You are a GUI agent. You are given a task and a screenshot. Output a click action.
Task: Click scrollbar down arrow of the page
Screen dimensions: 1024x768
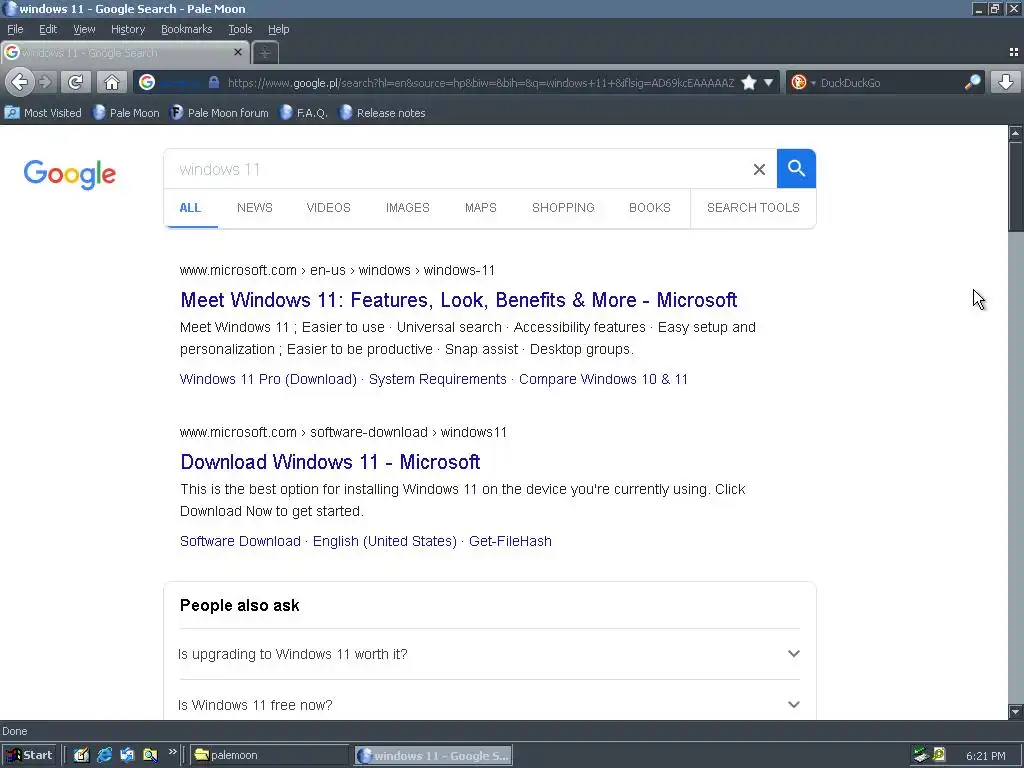(x=1016, y=712)
